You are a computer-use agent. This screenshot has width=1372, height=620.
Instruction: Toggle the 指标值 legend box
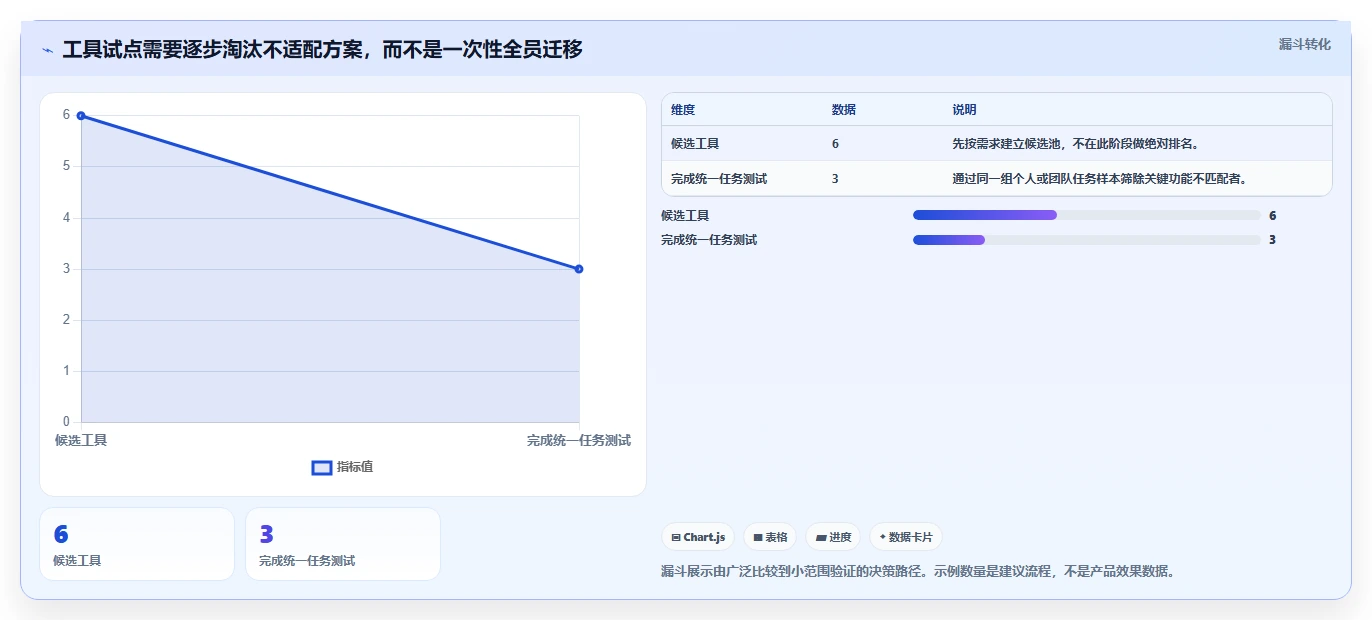pyautogui.click(x=322, y=467)
